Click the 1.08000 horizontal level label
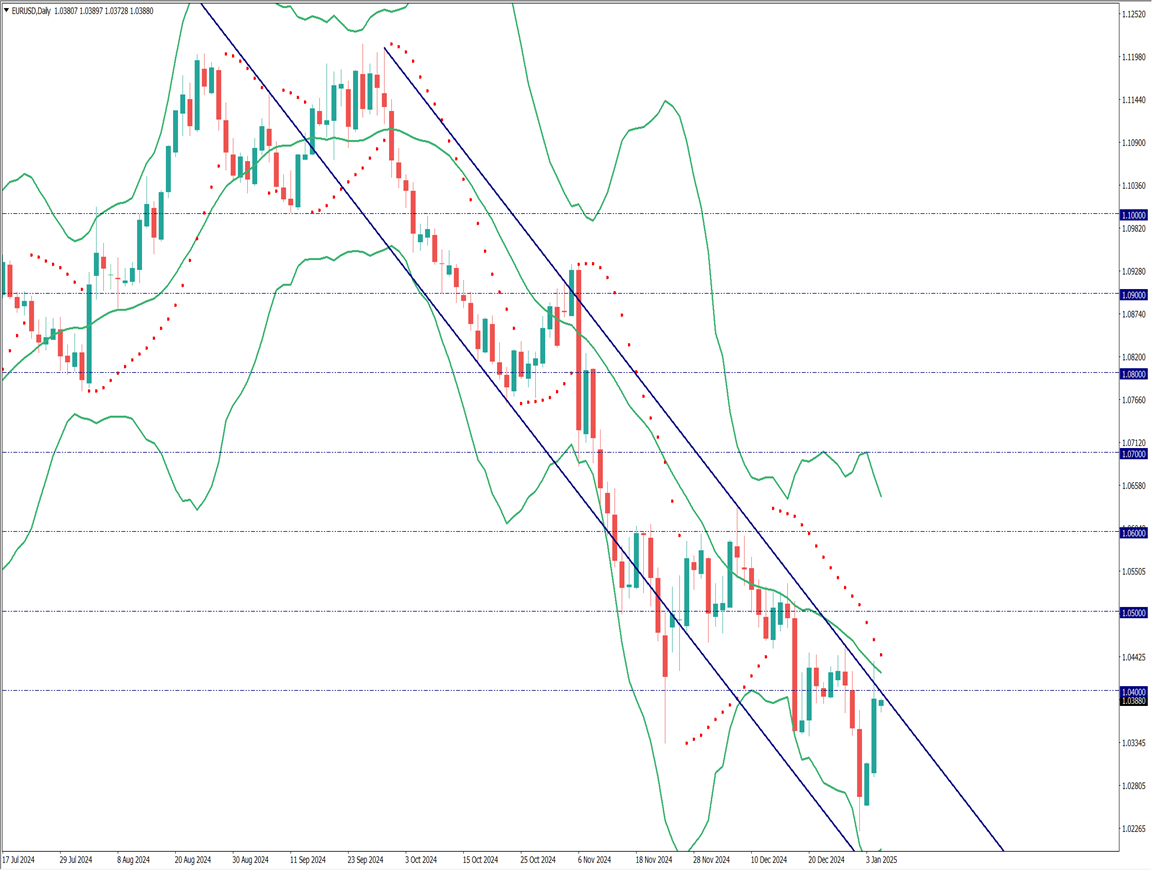1152x870 pixels. tap(1134, 374)
